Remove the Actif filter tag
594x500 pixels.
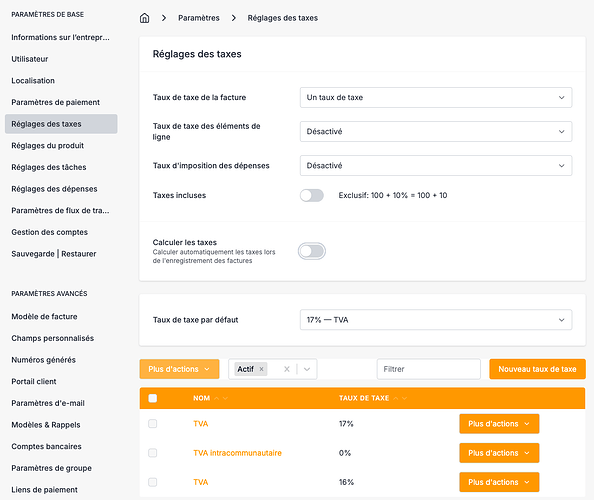(261, 369)
